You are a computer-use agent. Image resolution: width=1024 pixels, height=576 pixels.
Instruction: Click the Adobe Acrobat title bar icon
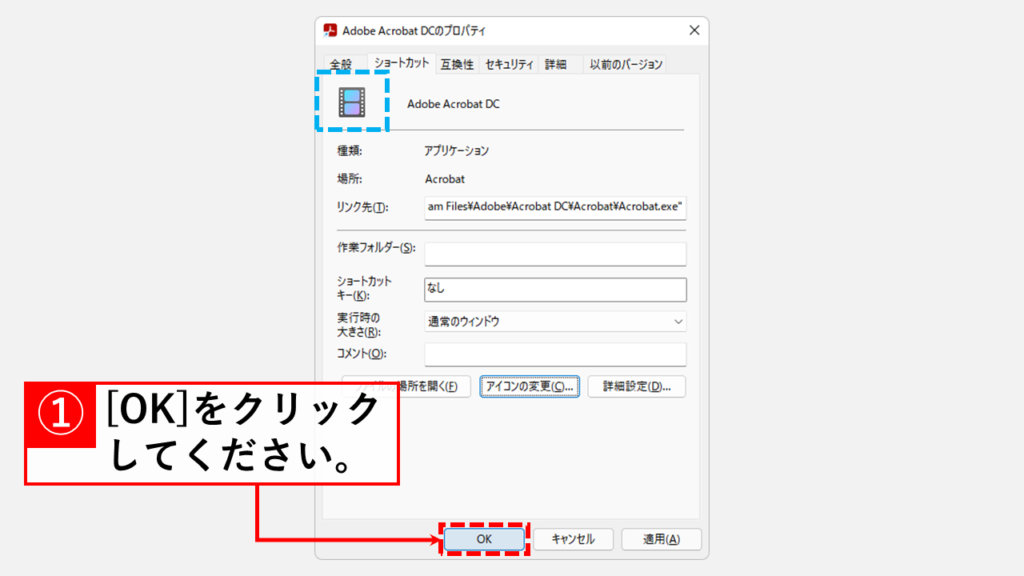(330, 31)
